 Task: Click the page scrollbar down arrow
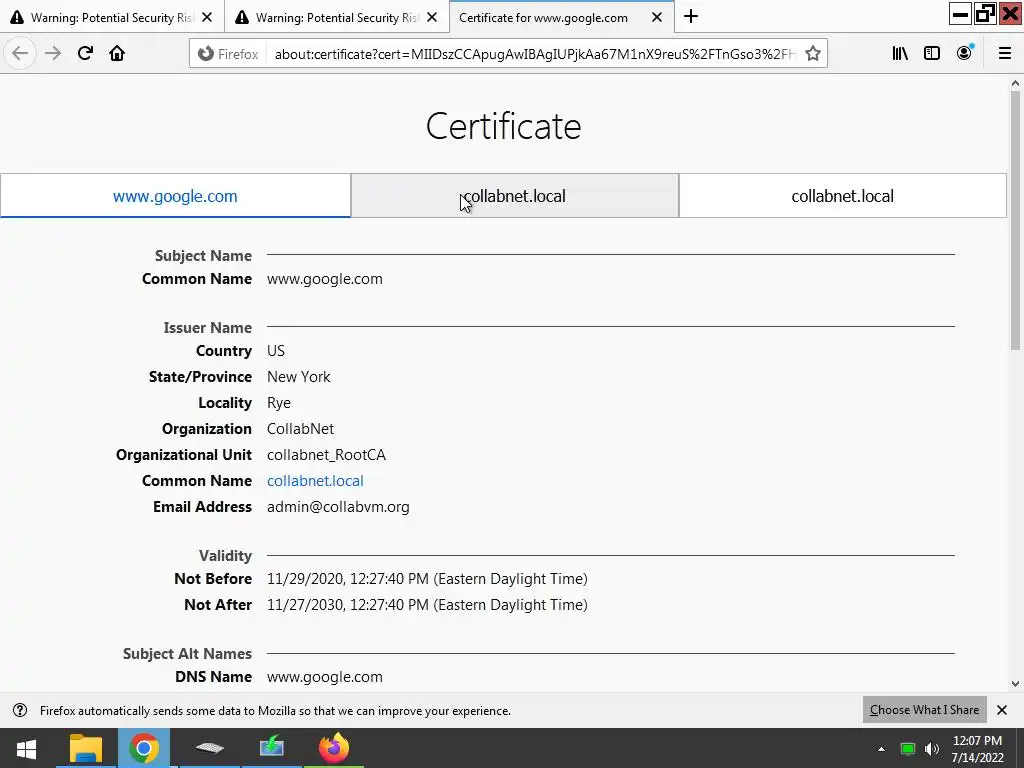[x=1015, y=684]
